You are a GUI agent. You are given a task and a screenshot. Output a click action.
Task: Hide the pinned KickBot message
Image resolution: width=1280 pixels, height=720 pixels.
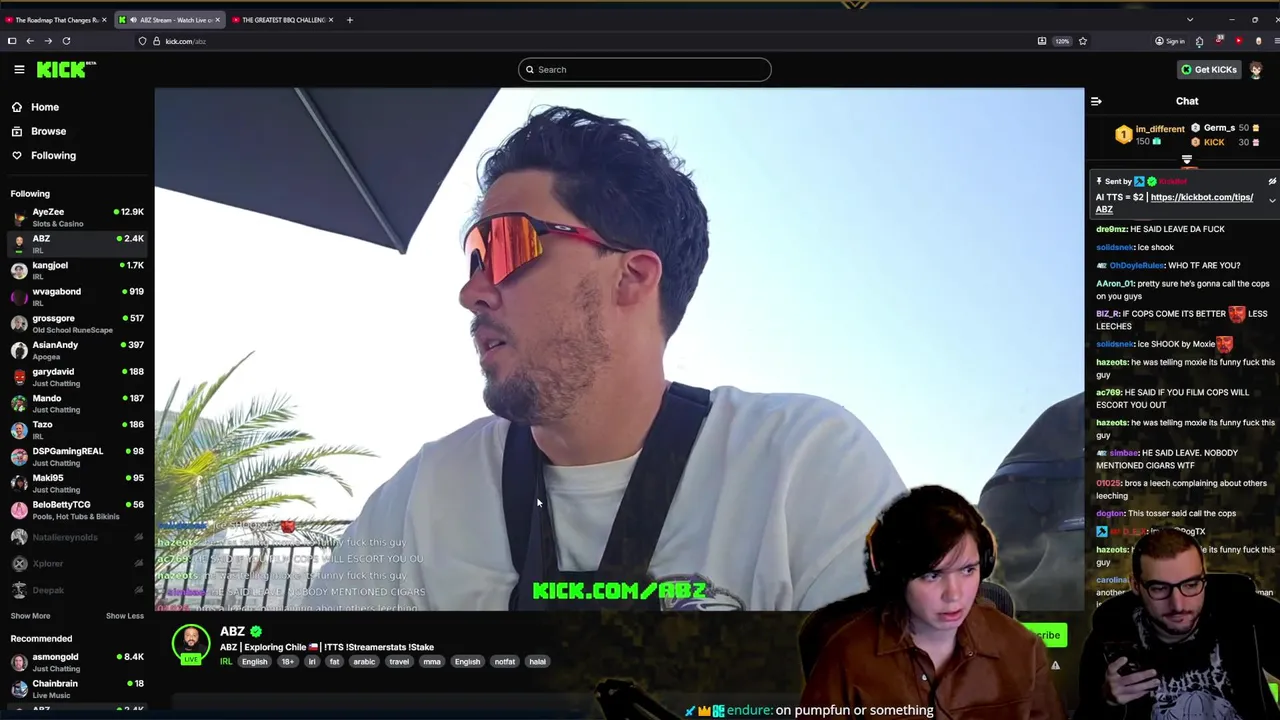pos(1272,181)
